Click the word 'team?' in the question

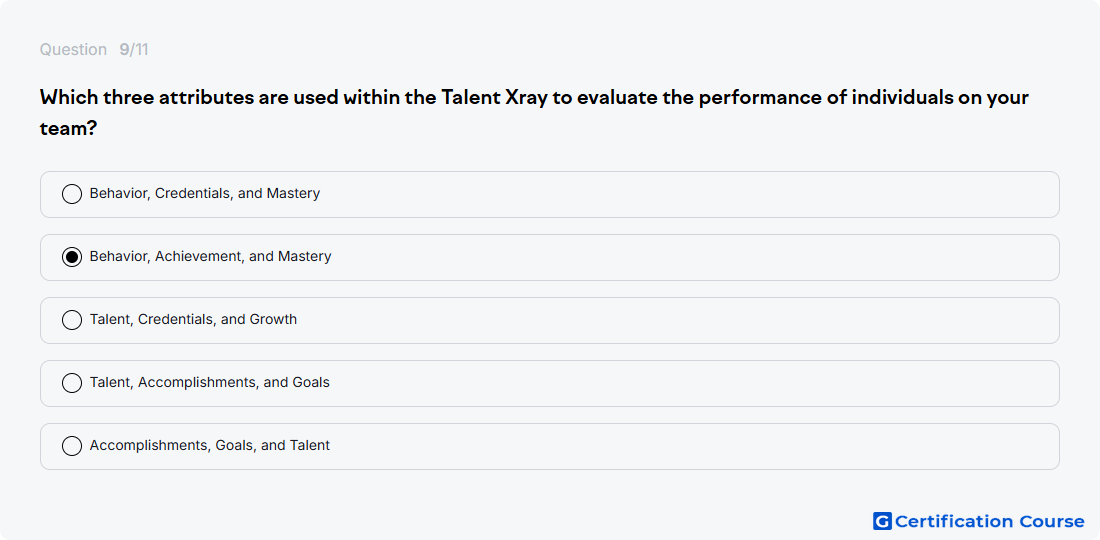pos(68,128)
